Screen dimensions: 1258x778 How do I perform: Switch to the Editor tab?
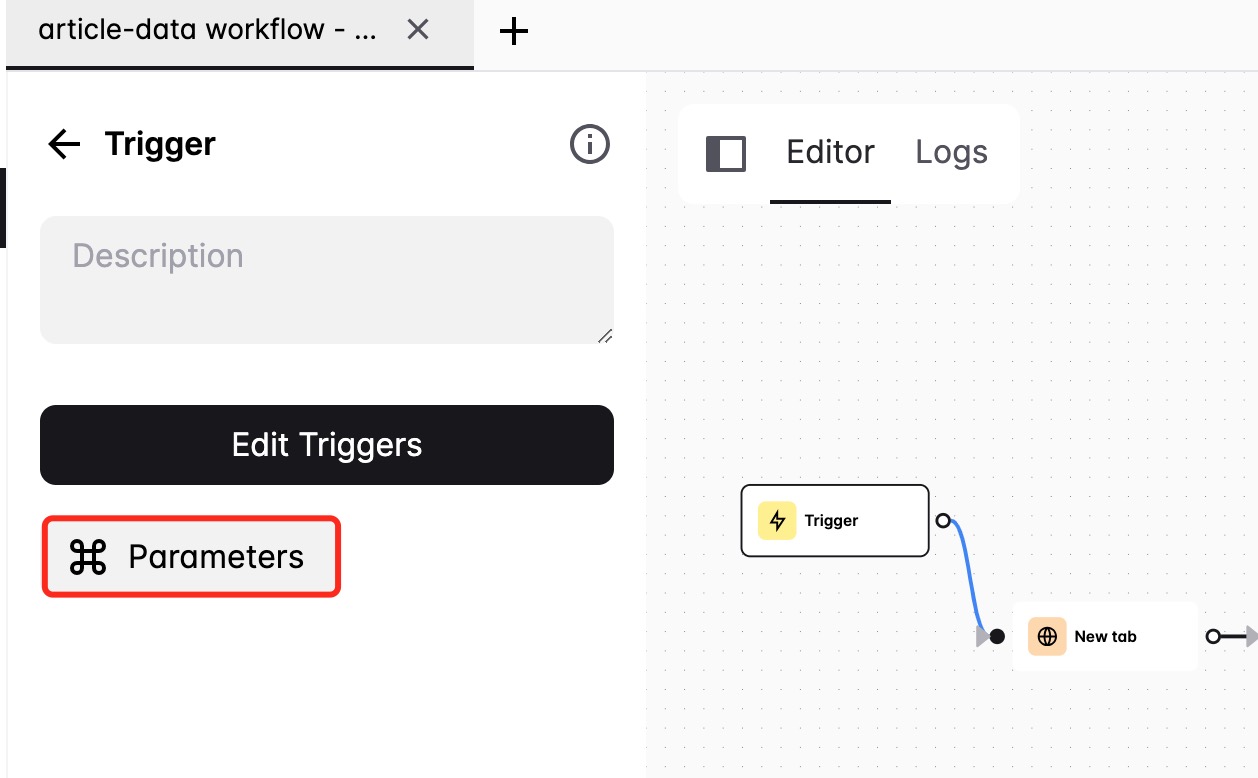[x=830, y=153]
